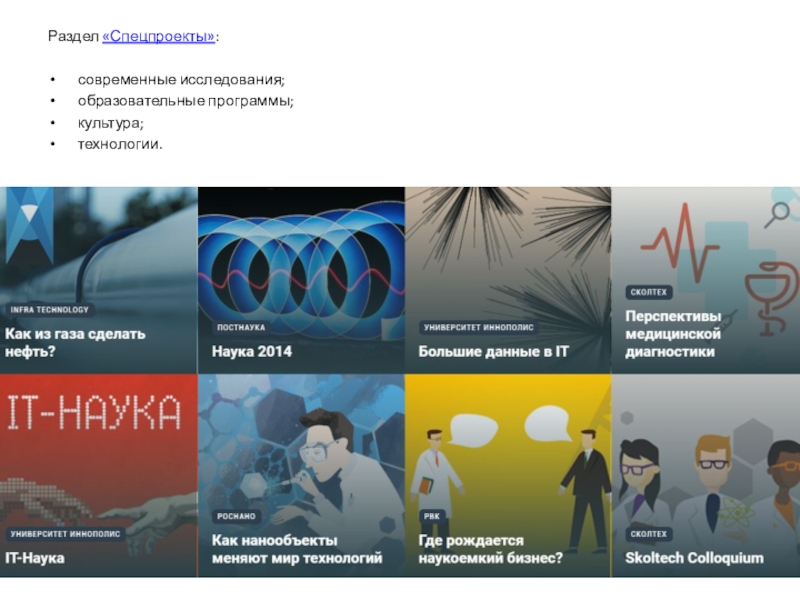Click the ПОСТНАУКА tag
This screenshot has height=600, width=800.
point(241,328)
